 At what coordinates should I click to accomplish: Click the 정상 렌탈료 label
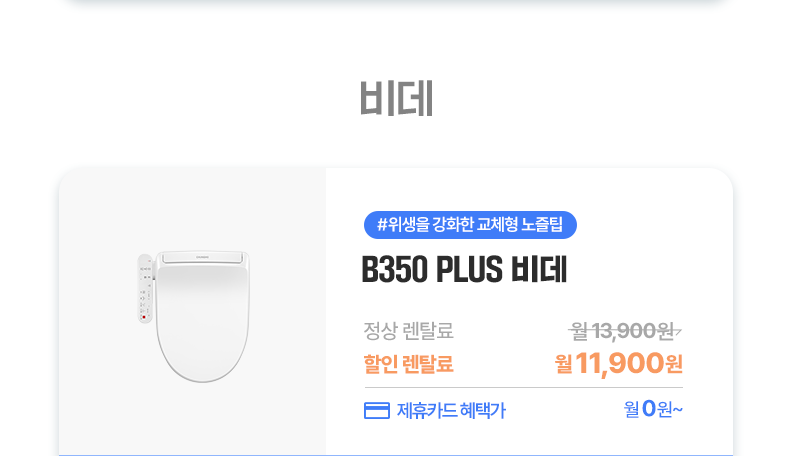click(409, 330)
